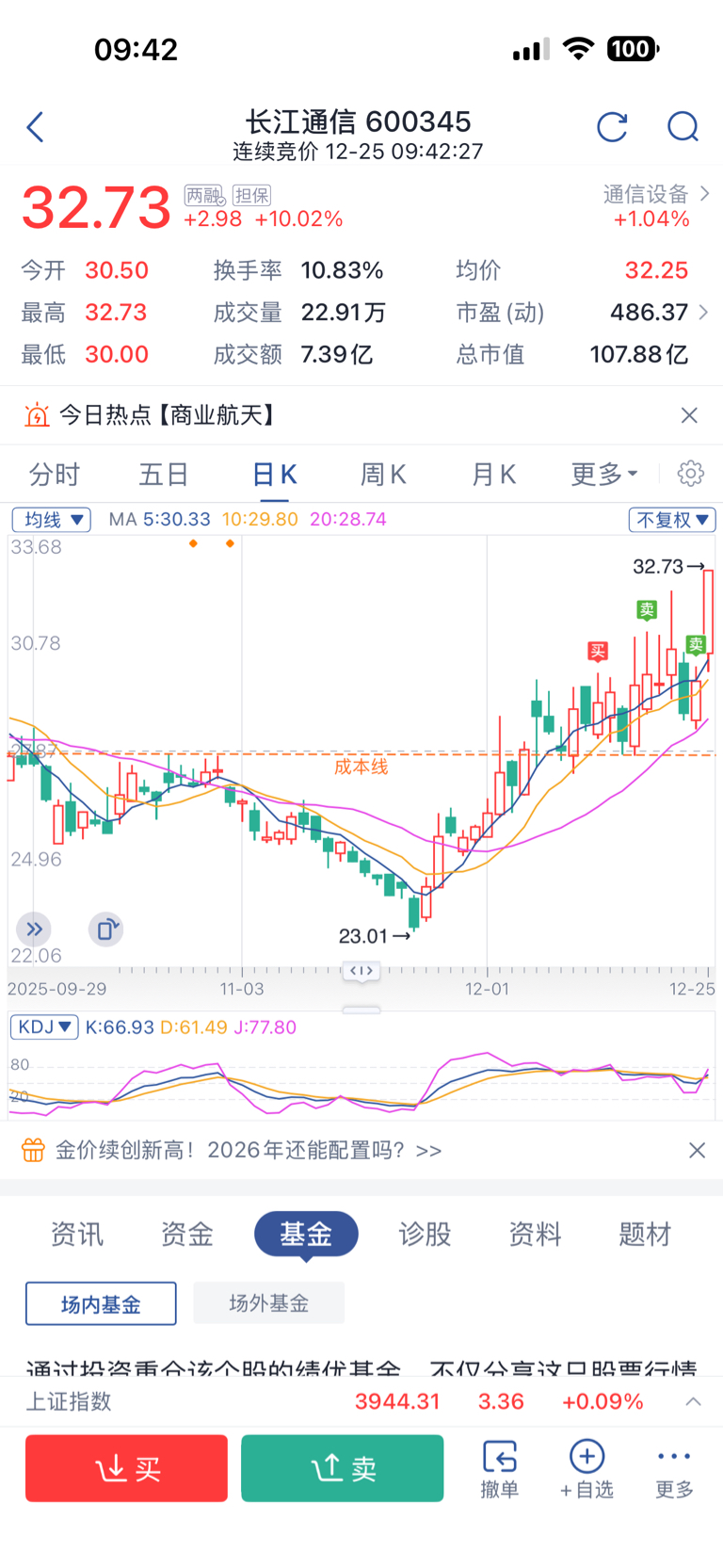Viewport: 723px width, 1568px height.
Task: Open the 资料 tab
Action: point(535,1234)
